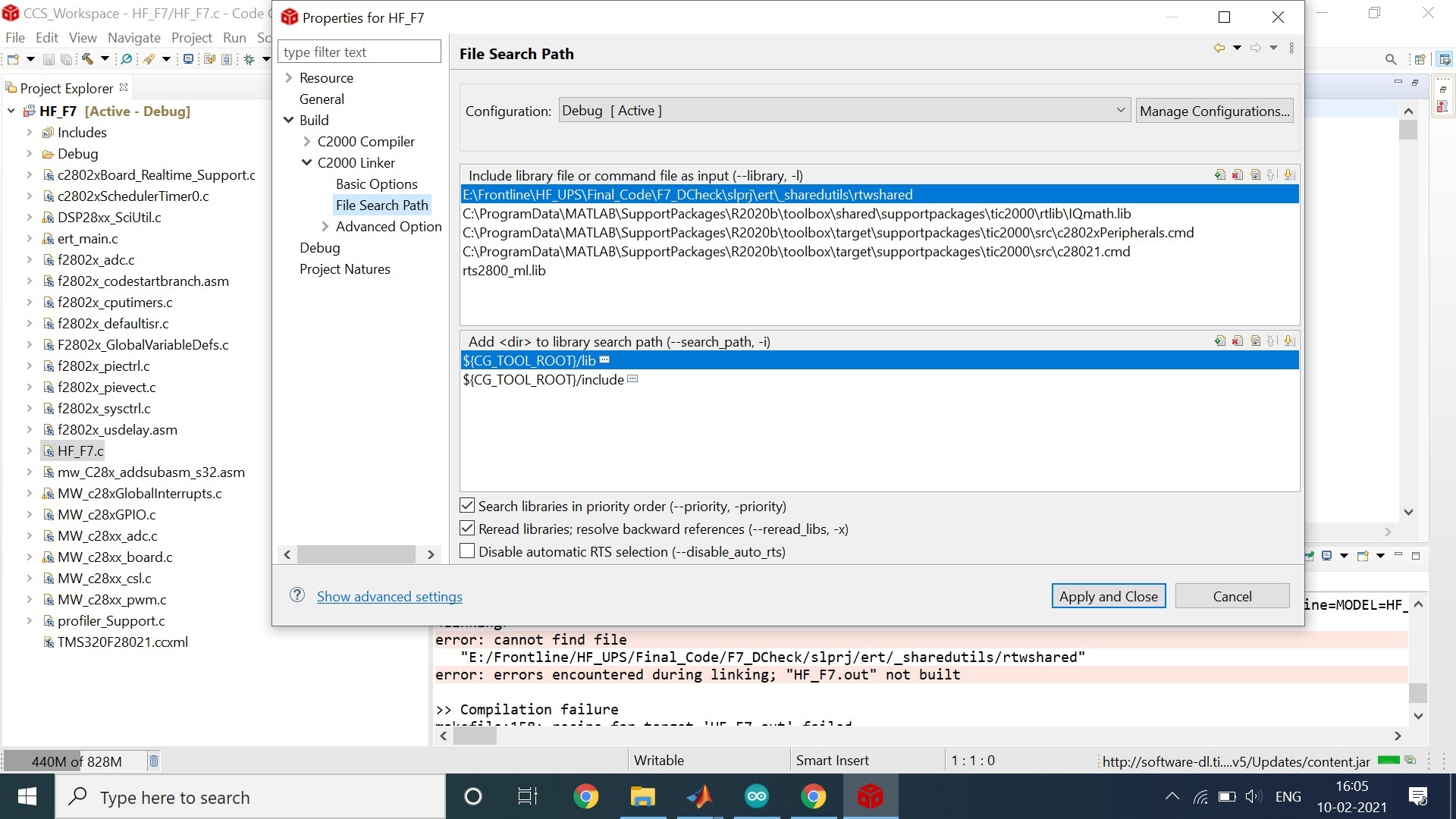Select ert_main.c in Project Explorer
1456x819 pixels.
87,238
